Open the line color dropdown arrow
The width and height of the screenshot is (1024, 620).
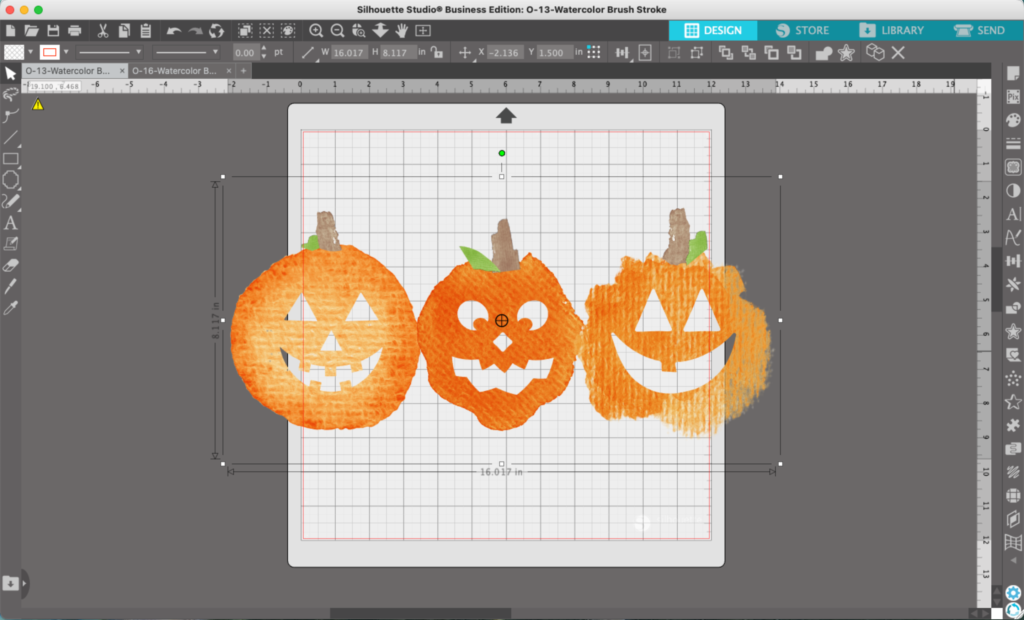click(65, 52)
